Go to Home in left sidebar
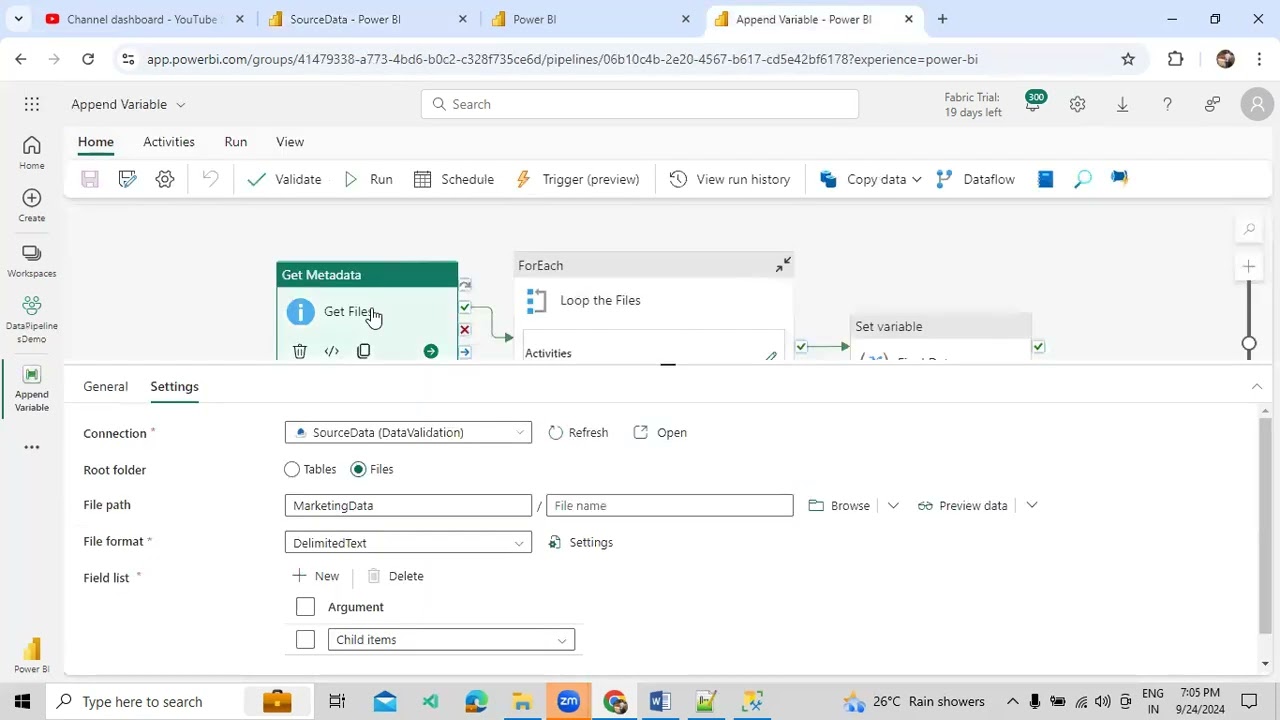Image resolution: width=1280 pixels, height=720 pixels. click(31, 152)
